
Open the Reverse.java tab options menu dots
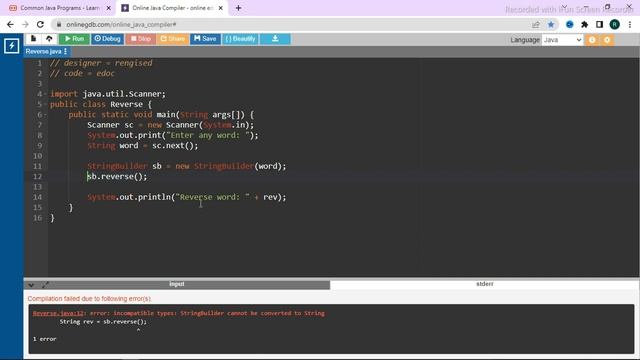[x=65, y=51]
